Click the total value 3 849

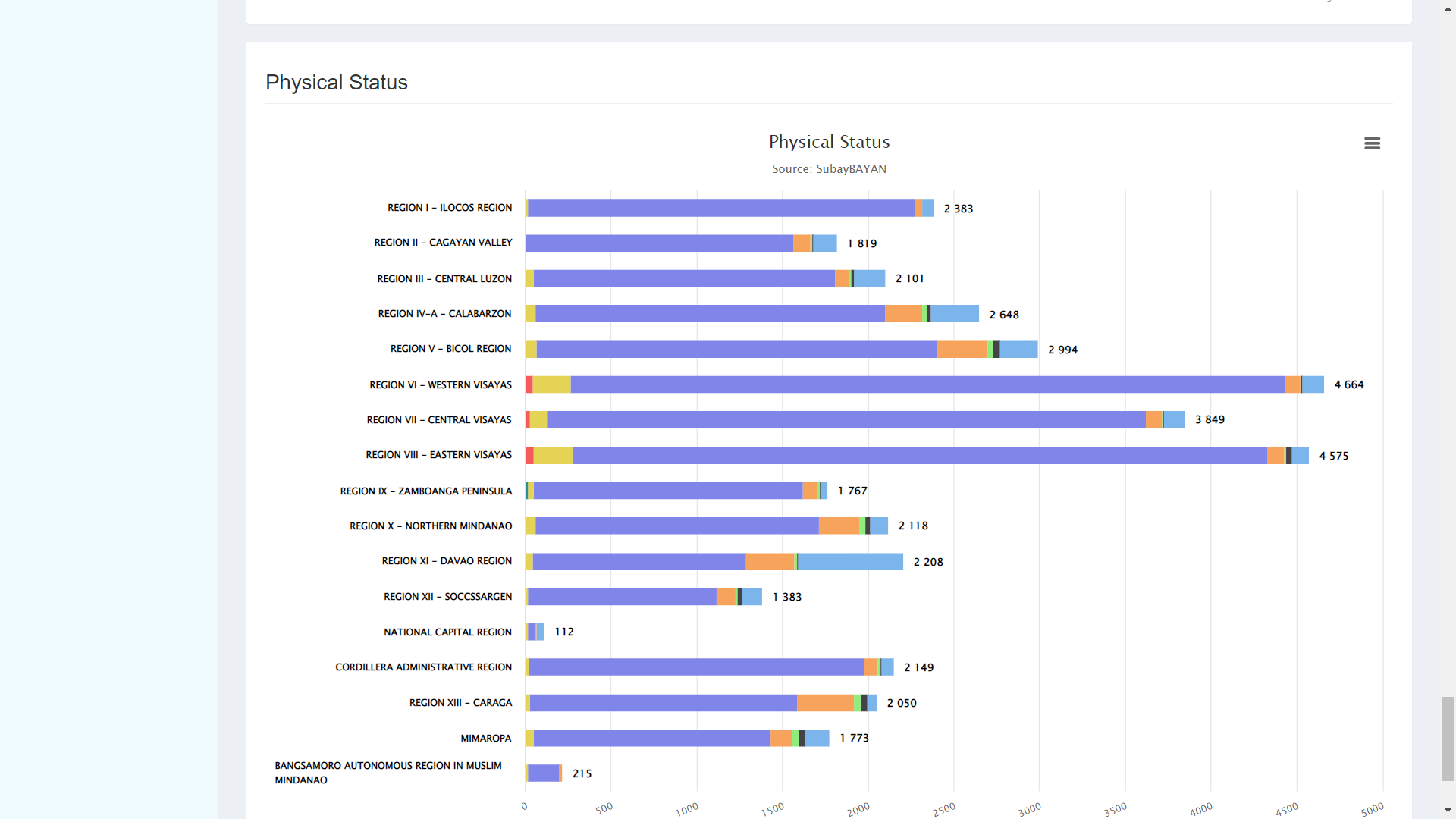[x=1210, y=420]
